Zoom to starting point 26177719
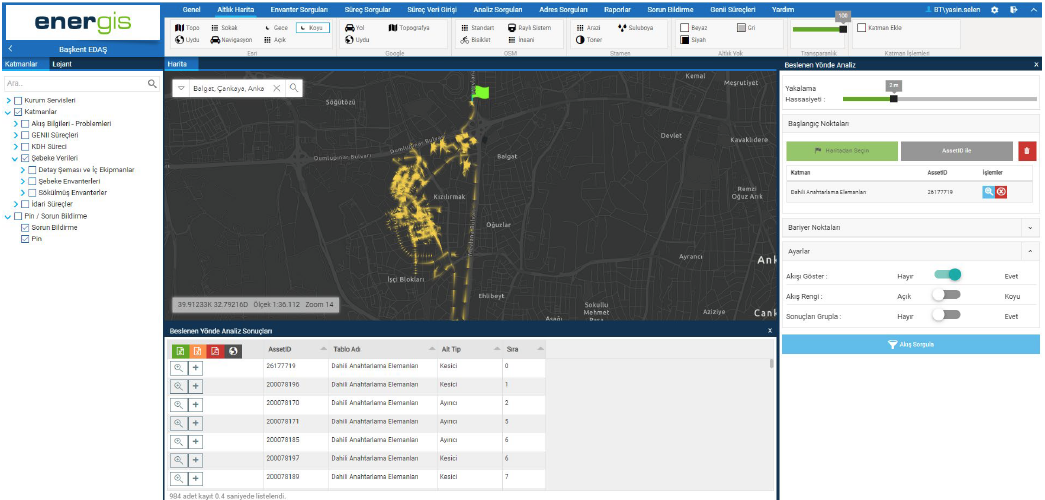 [x=988, y=192]
